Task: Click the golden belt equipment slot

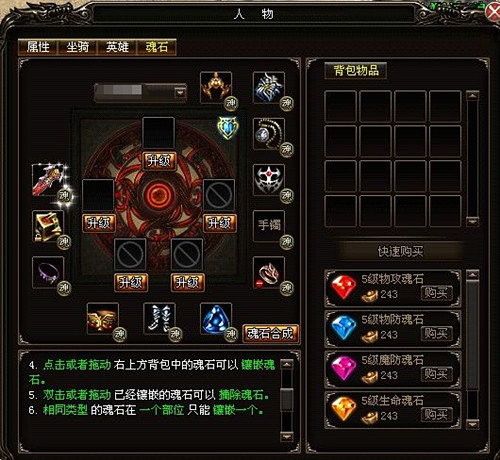Action: tap(103, 318)
